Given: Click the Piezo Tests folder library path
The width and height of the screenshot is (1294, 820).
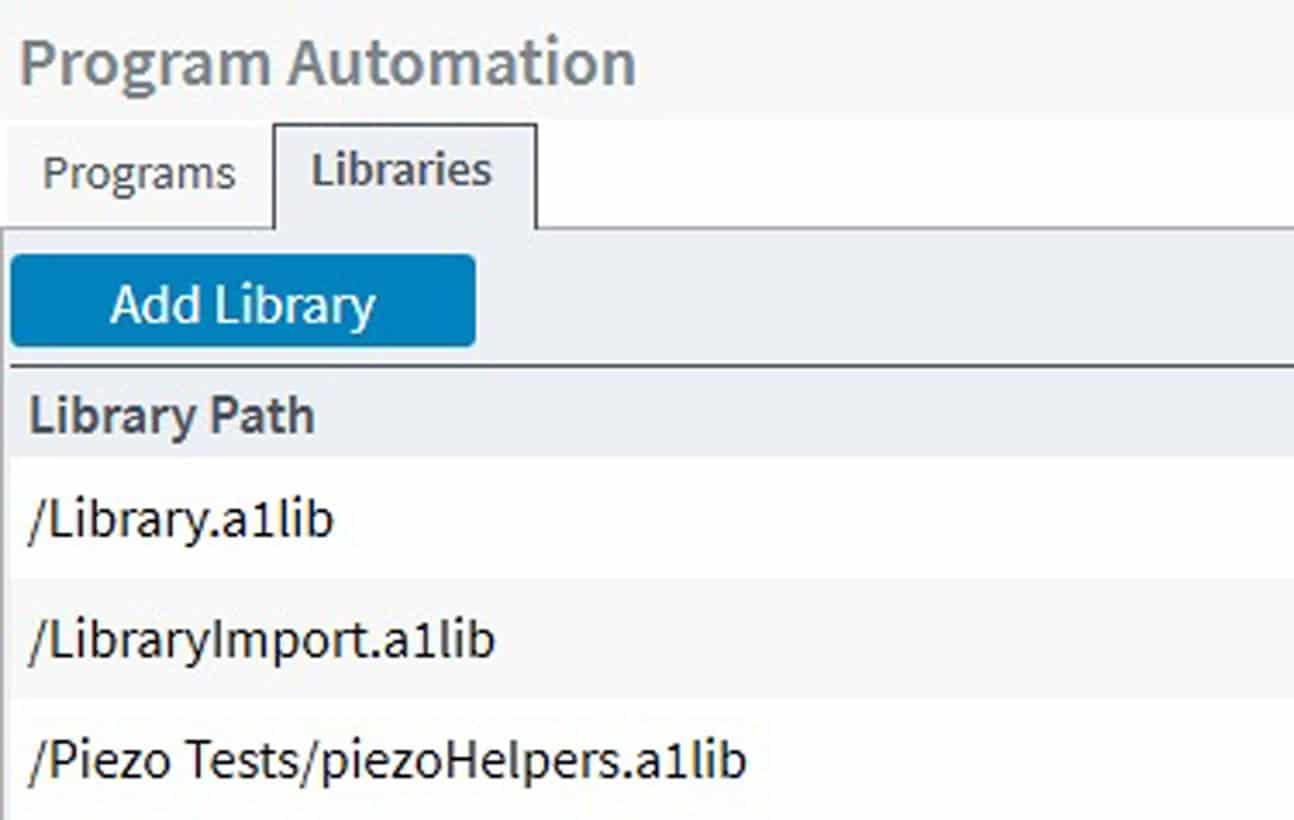Looking at the screenshot, I should 388,761.
